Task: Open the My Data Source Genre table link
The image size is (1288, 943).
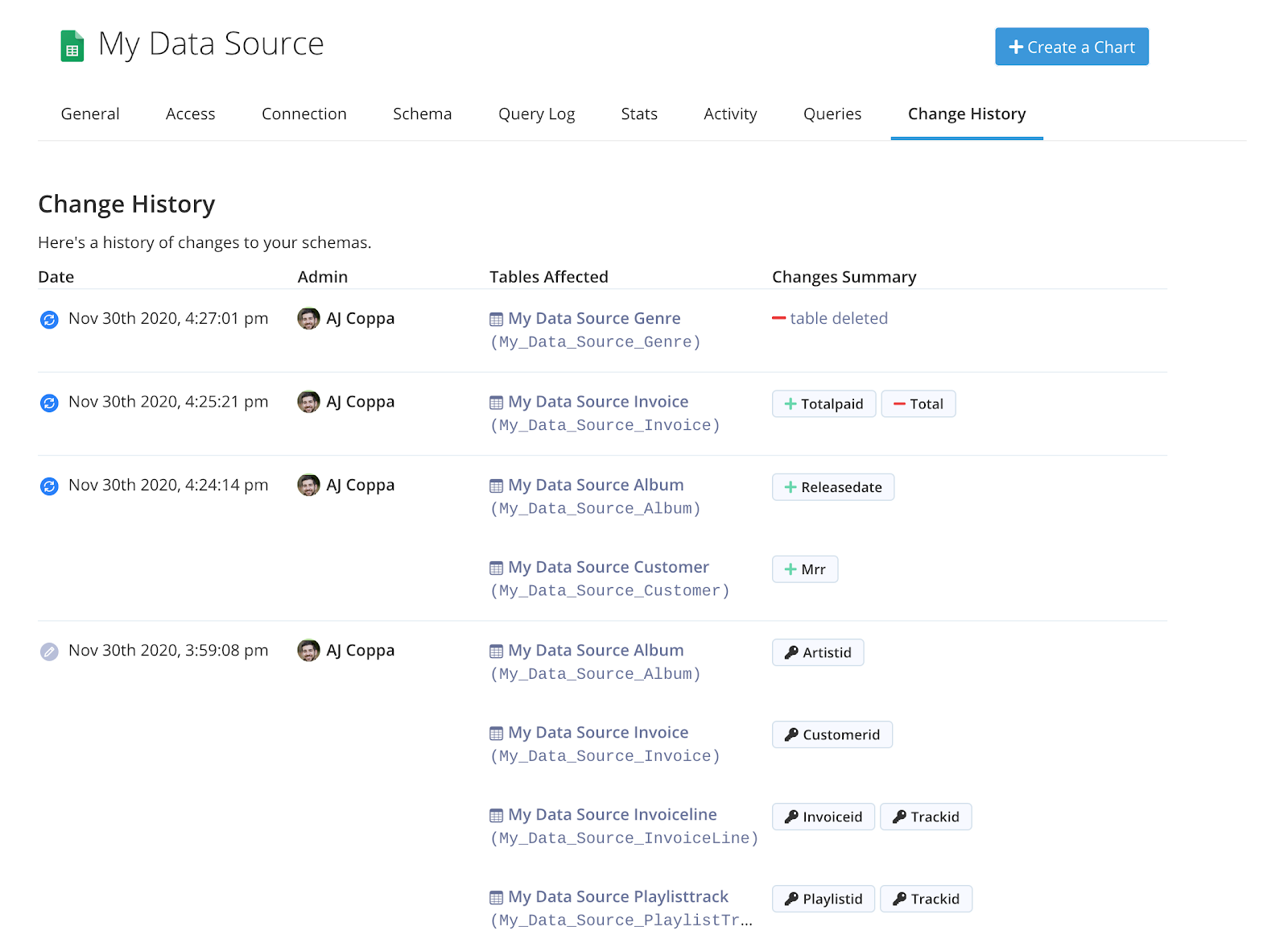Action: point(594,318)
